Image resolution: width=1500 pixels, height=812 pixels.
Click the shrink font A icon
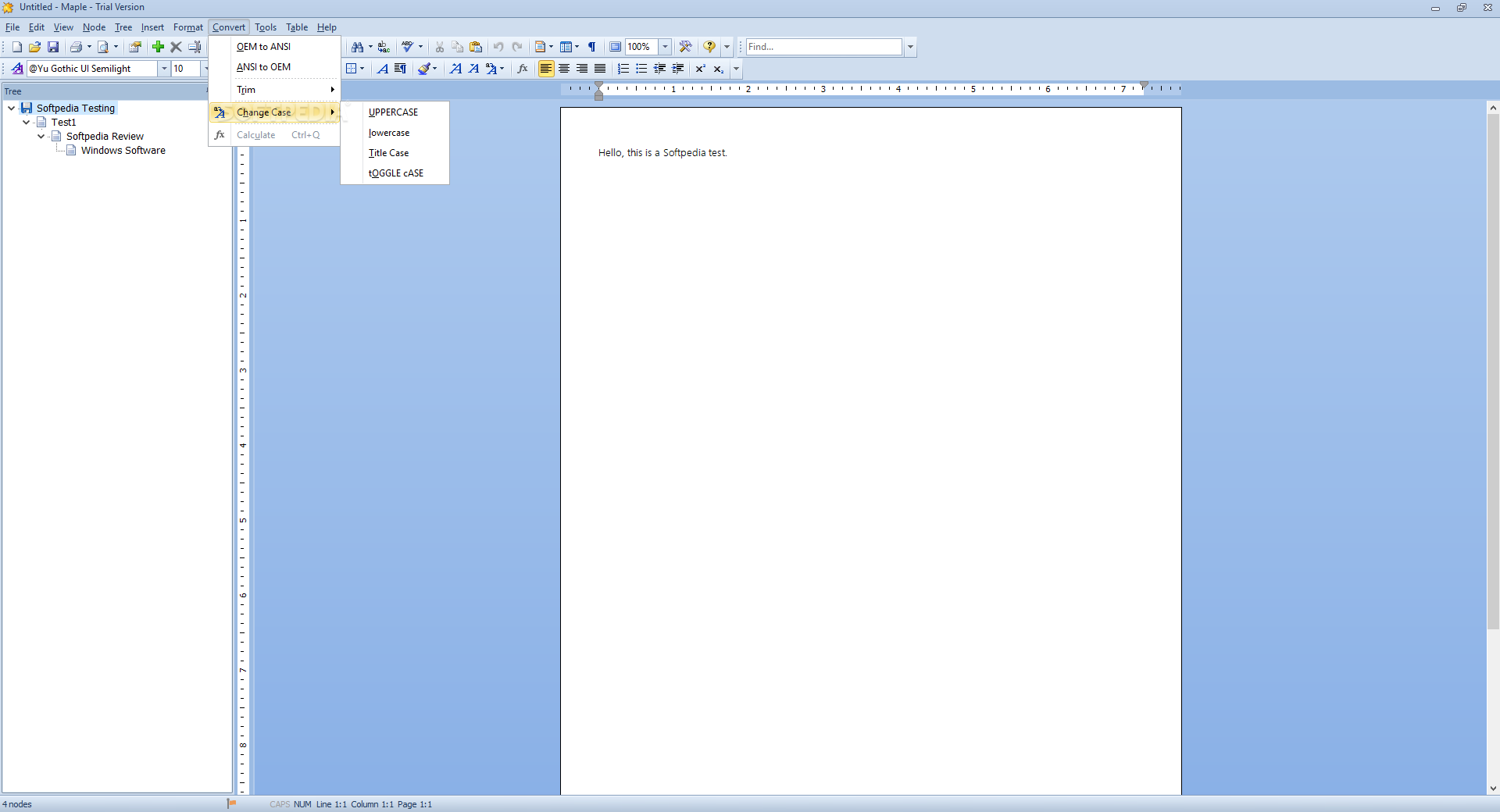click(473, 69)
